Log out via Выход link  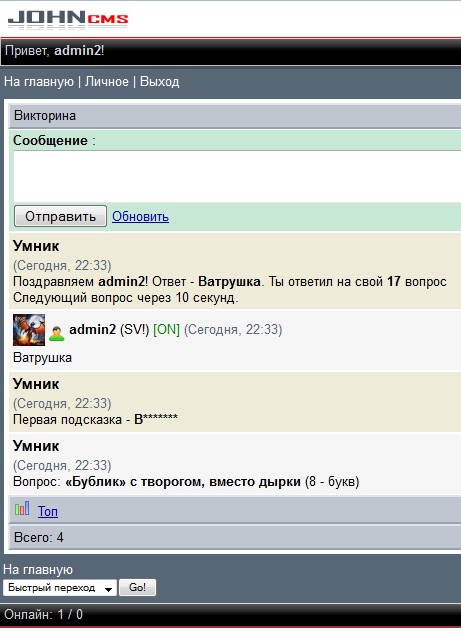159,82
